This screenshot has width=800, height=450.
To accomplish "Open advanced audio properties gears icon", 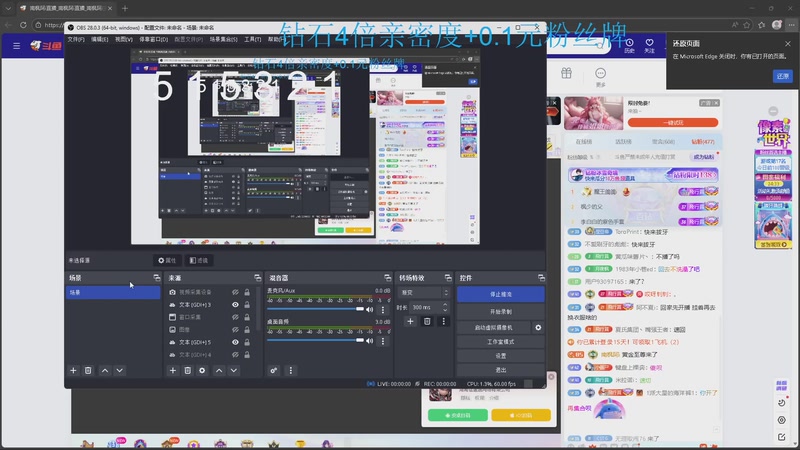I will pyautogui.click(x=273, y=370).
